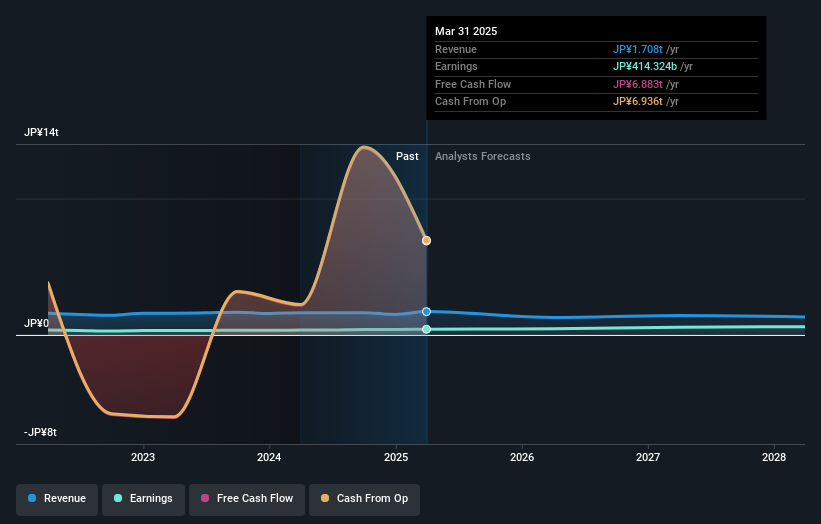Click the 2026 x-axis label
821x524 pixels.
[522, 458]
